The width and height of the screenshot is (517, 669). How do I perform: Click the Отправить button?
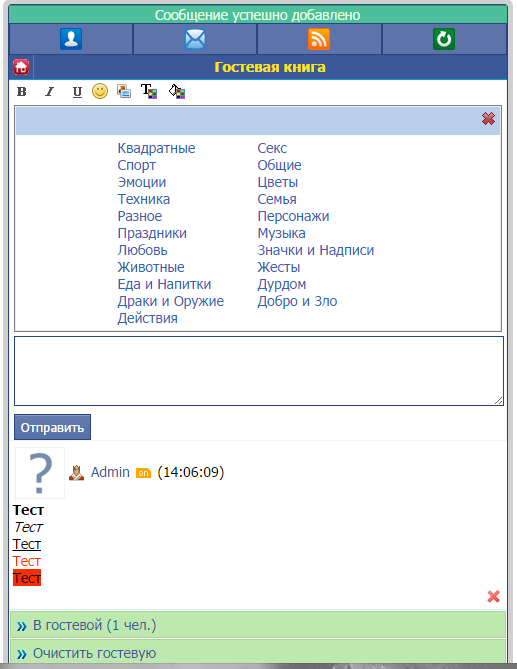pyautogui.click(x=52, y=427)
